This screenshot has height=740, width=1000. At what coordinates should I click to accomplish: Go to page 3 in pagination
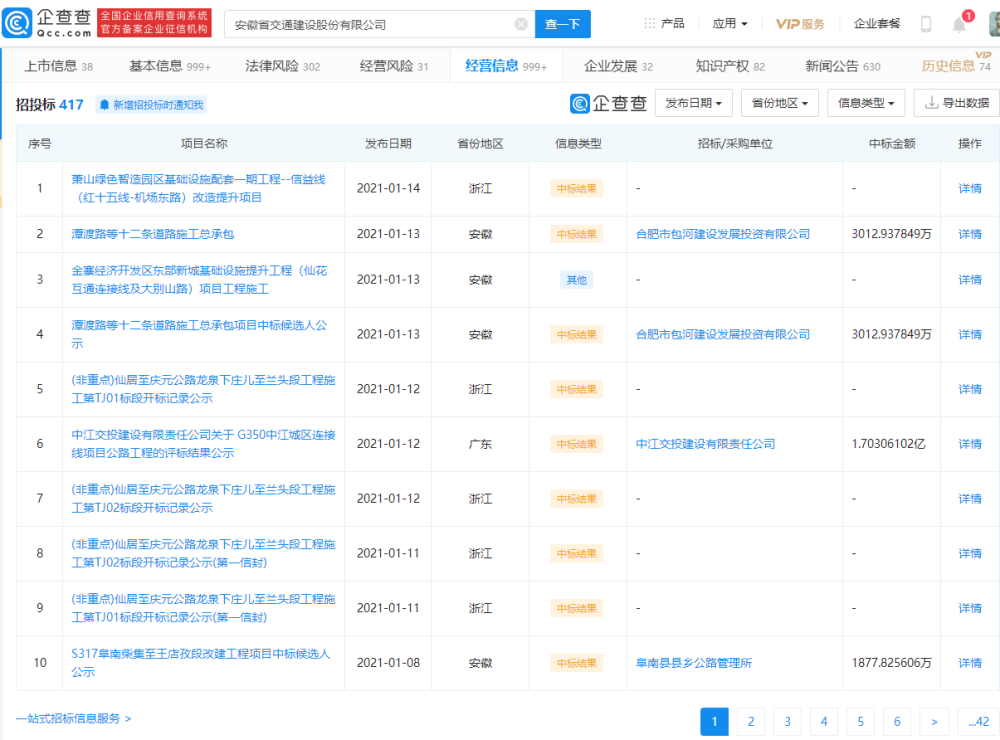click(x=787, y=721)
